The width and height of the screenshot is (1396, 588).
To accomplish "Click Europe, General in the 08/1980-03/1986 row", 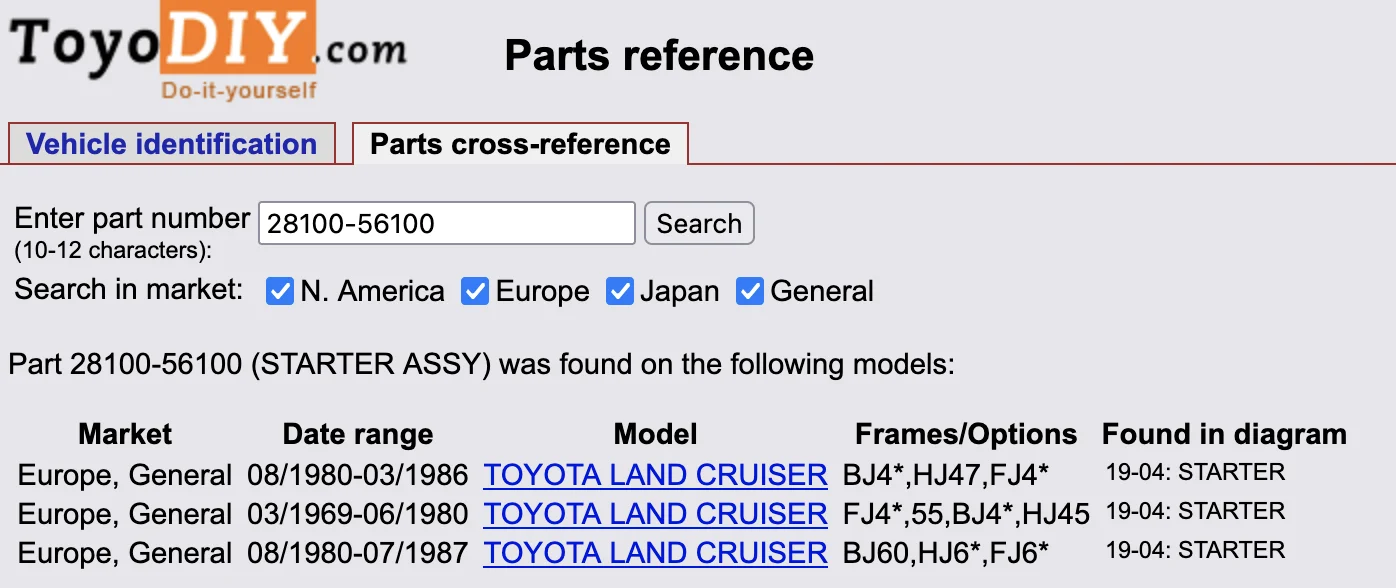I will (x=125, y=475).
